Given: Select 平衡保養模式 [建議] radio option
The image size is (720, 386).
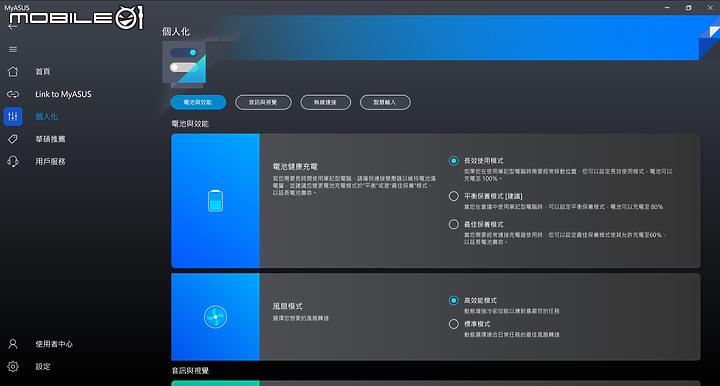Looking at the screenshot, I should point(454,196).
